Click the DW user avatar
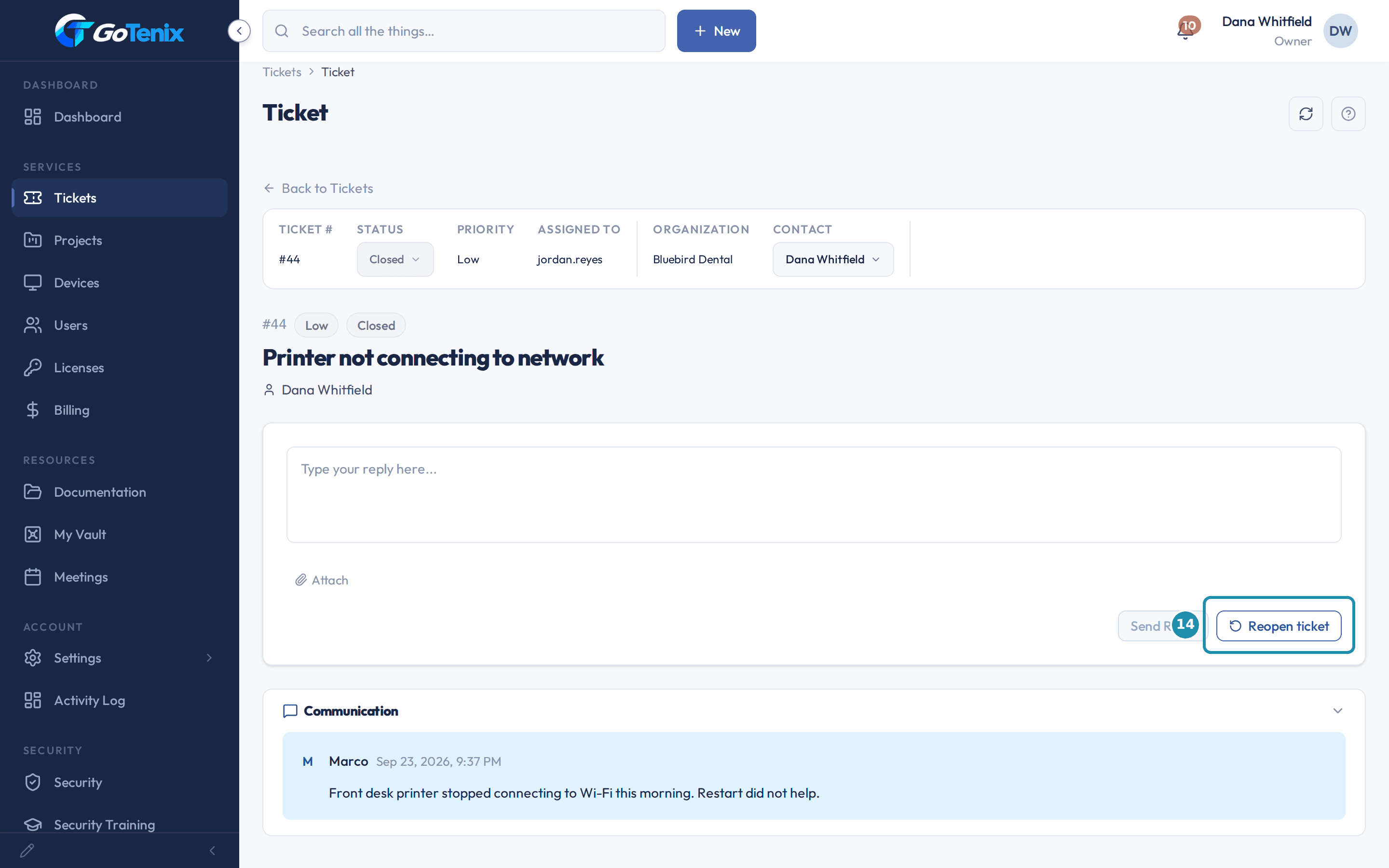This screenshot has width=1389, height=868. pos(1340,31)
